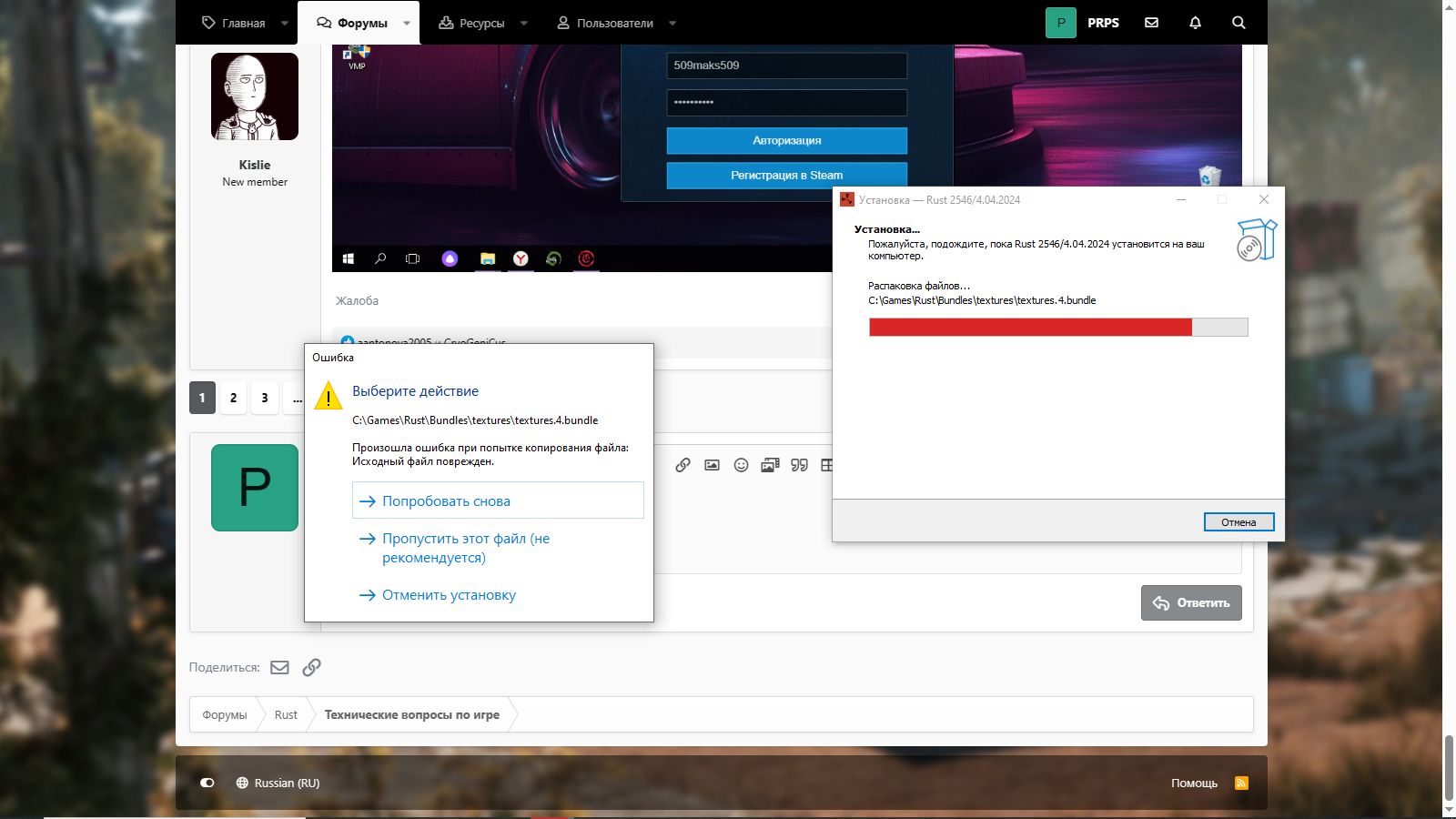Open the notifications bell icon
This screenshot has height=819, width=1456.
coord(1195,23)
